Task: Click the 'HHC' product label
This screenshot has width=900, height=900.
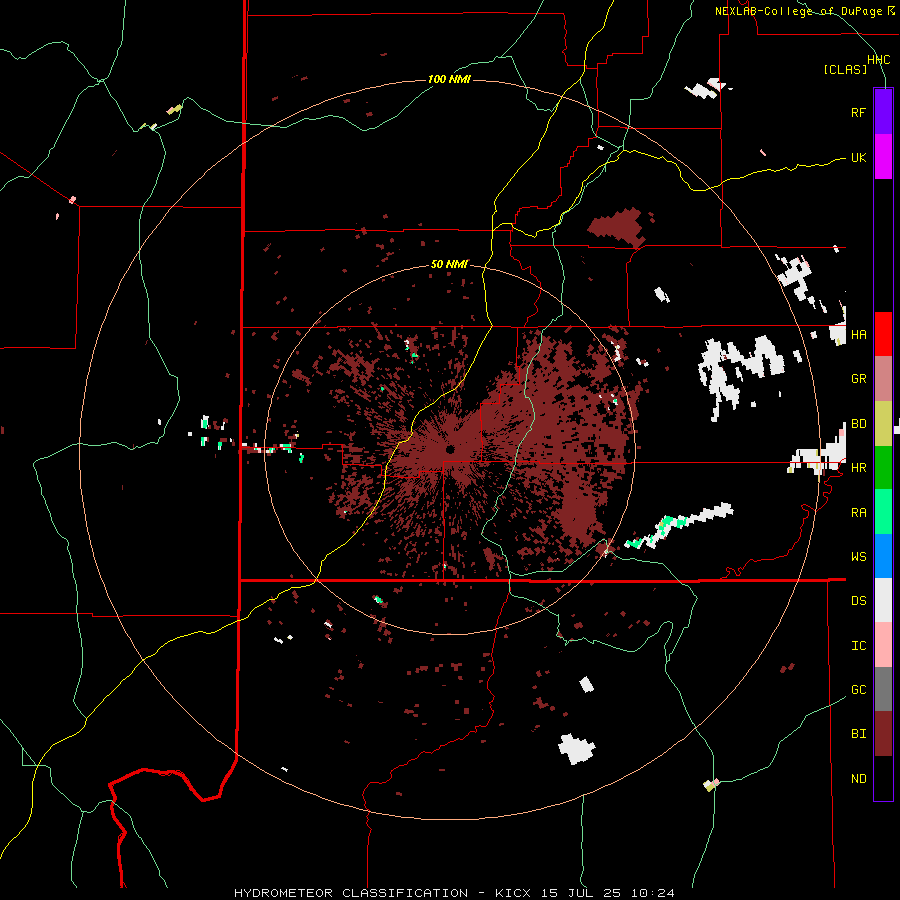Action: click(x=878, y=60)
